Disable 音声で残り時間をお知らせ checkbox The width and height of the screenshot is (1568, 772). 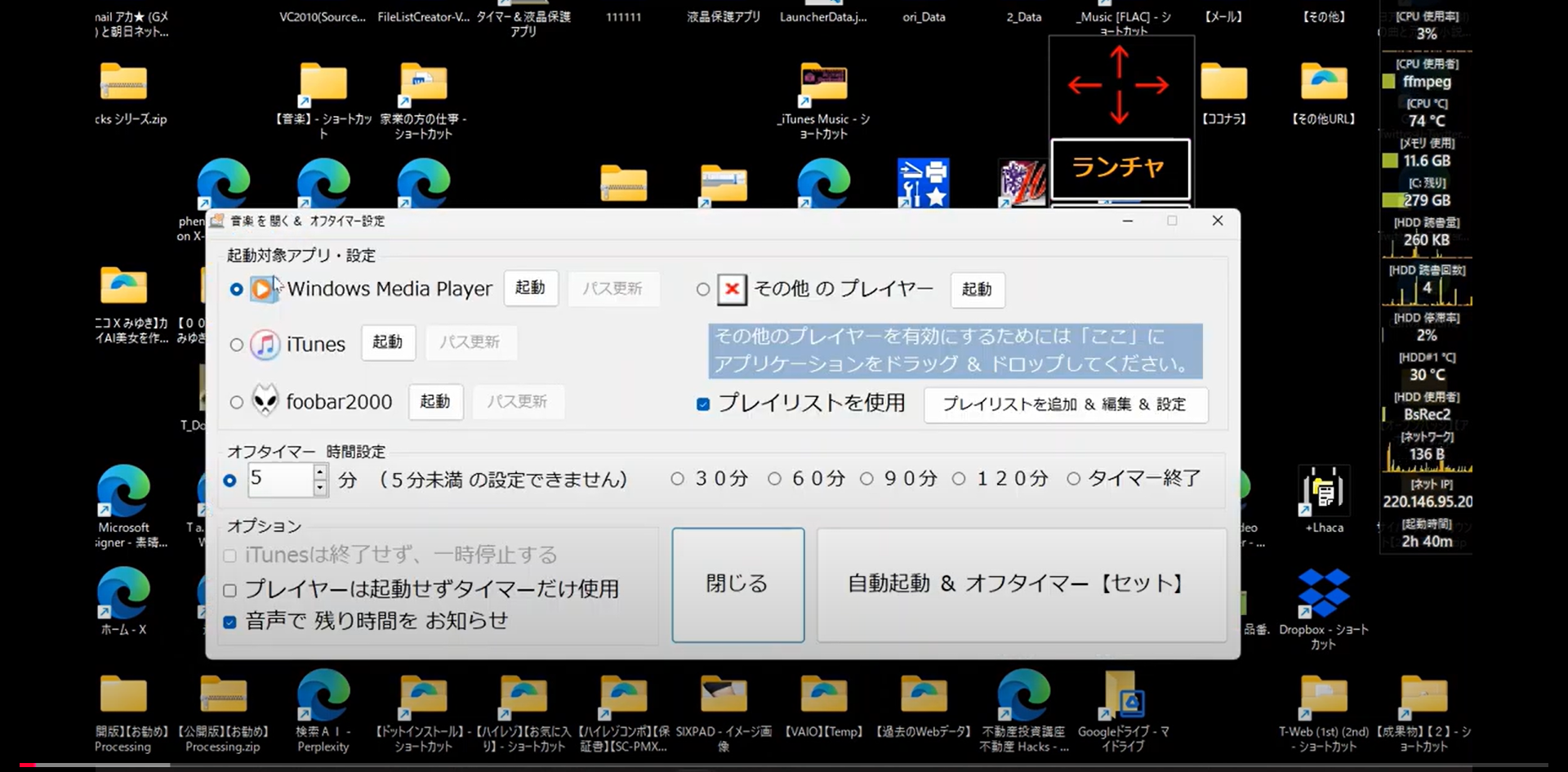(x=230, y=623)
